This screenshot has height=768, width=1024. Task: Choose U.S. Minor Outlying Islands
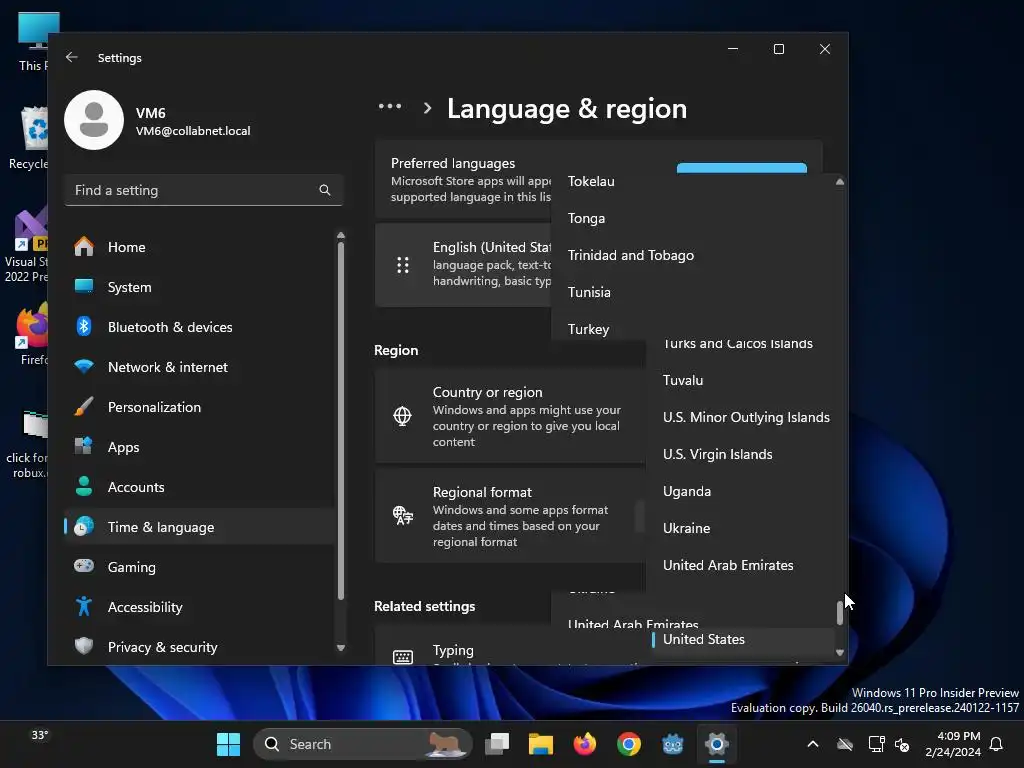tap(746, 417)
